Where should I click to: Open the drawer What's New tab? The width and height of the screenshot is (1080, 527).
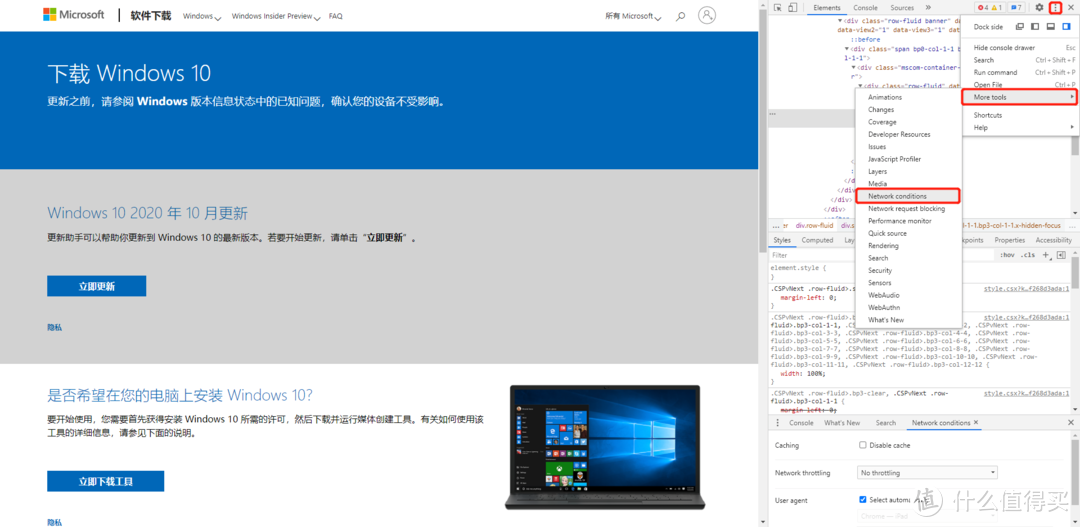[842, 422]
